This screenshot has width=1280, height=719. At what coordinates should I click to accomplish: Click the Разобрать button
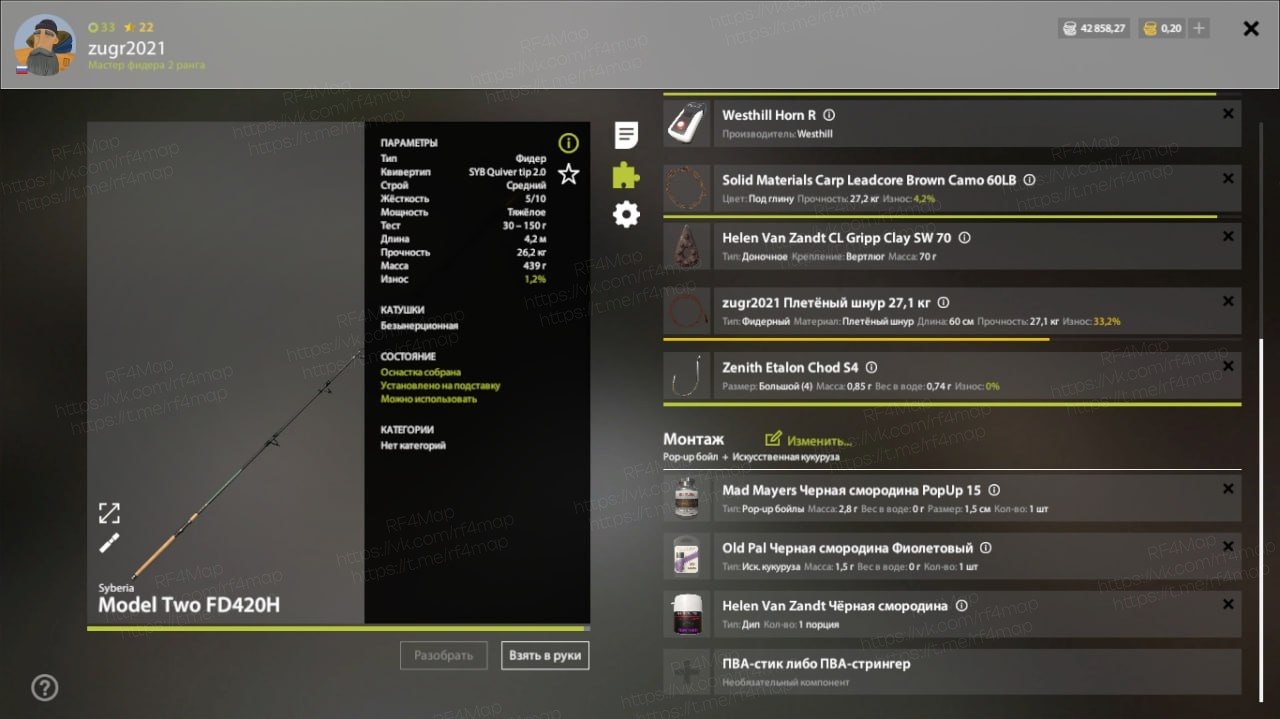pos(444,656)
